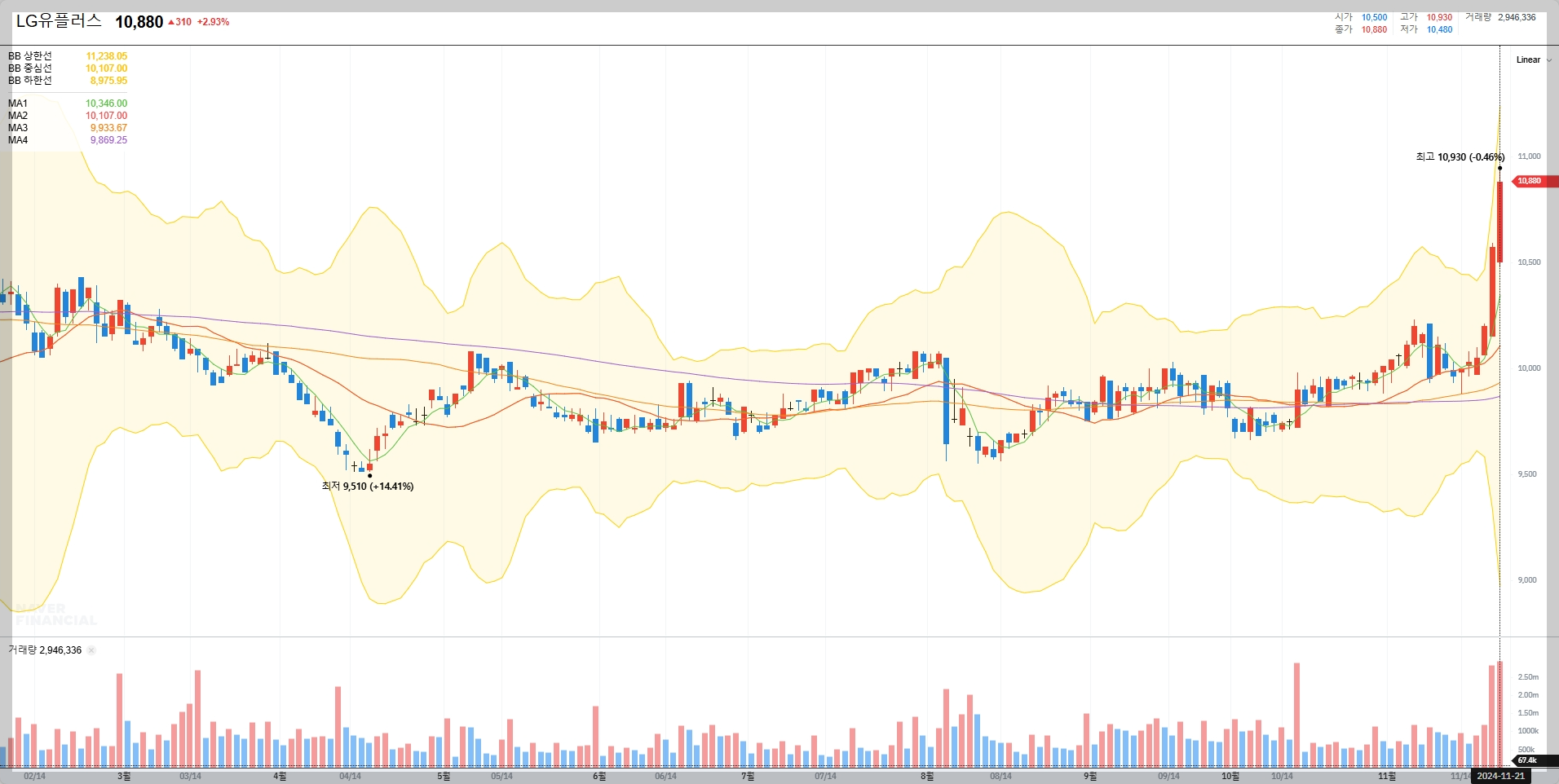Click the +2.93% change rate text
Screen dimensions: 1559x784
click(214, 22)
